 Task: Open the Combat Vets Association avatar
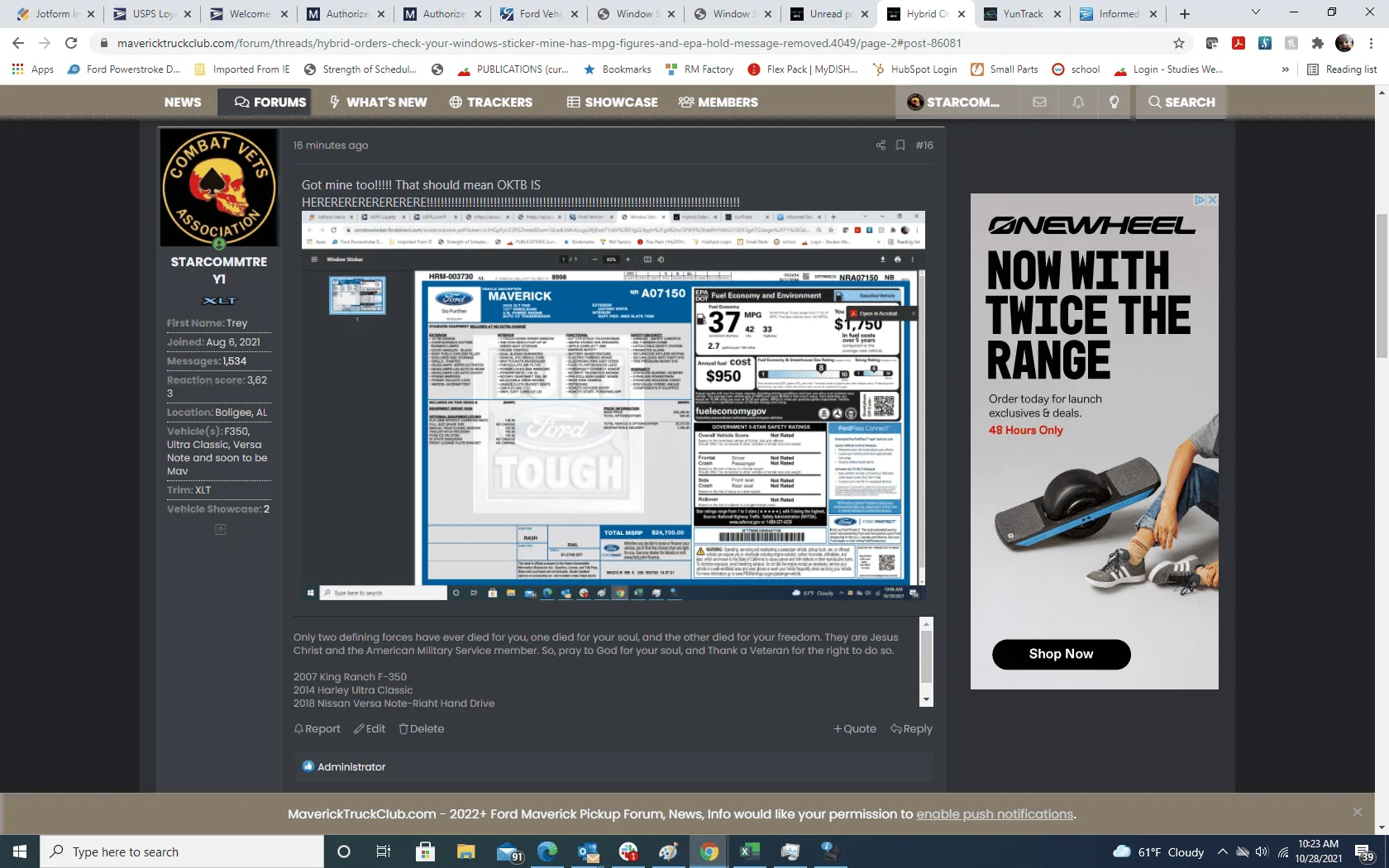tap(219, 188)
